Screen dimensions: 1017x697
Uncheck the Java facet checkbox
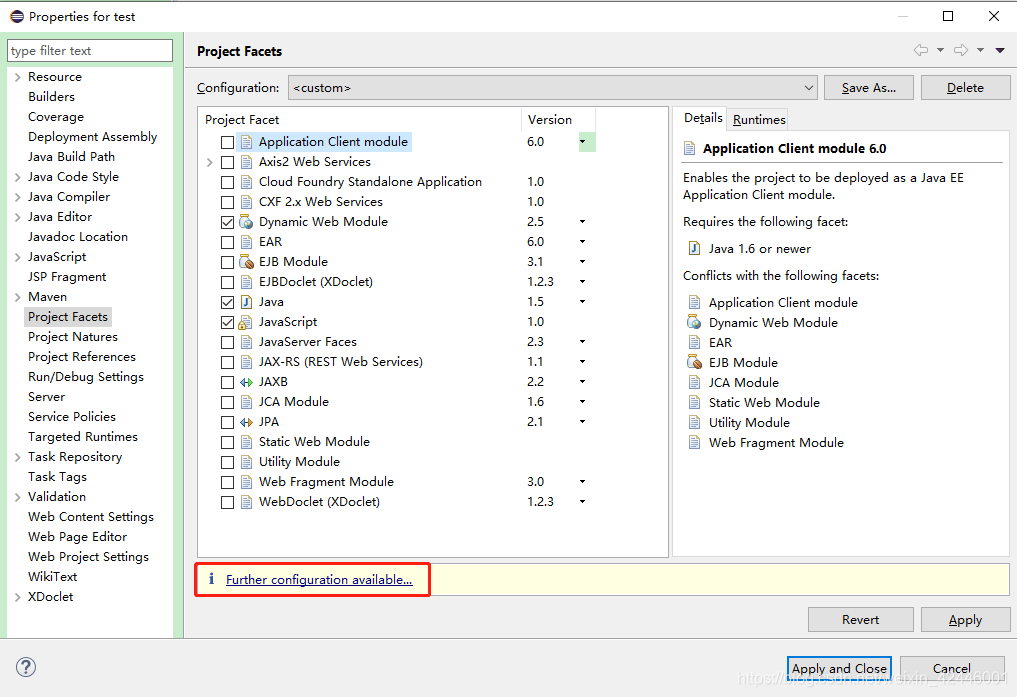[227, 302]
